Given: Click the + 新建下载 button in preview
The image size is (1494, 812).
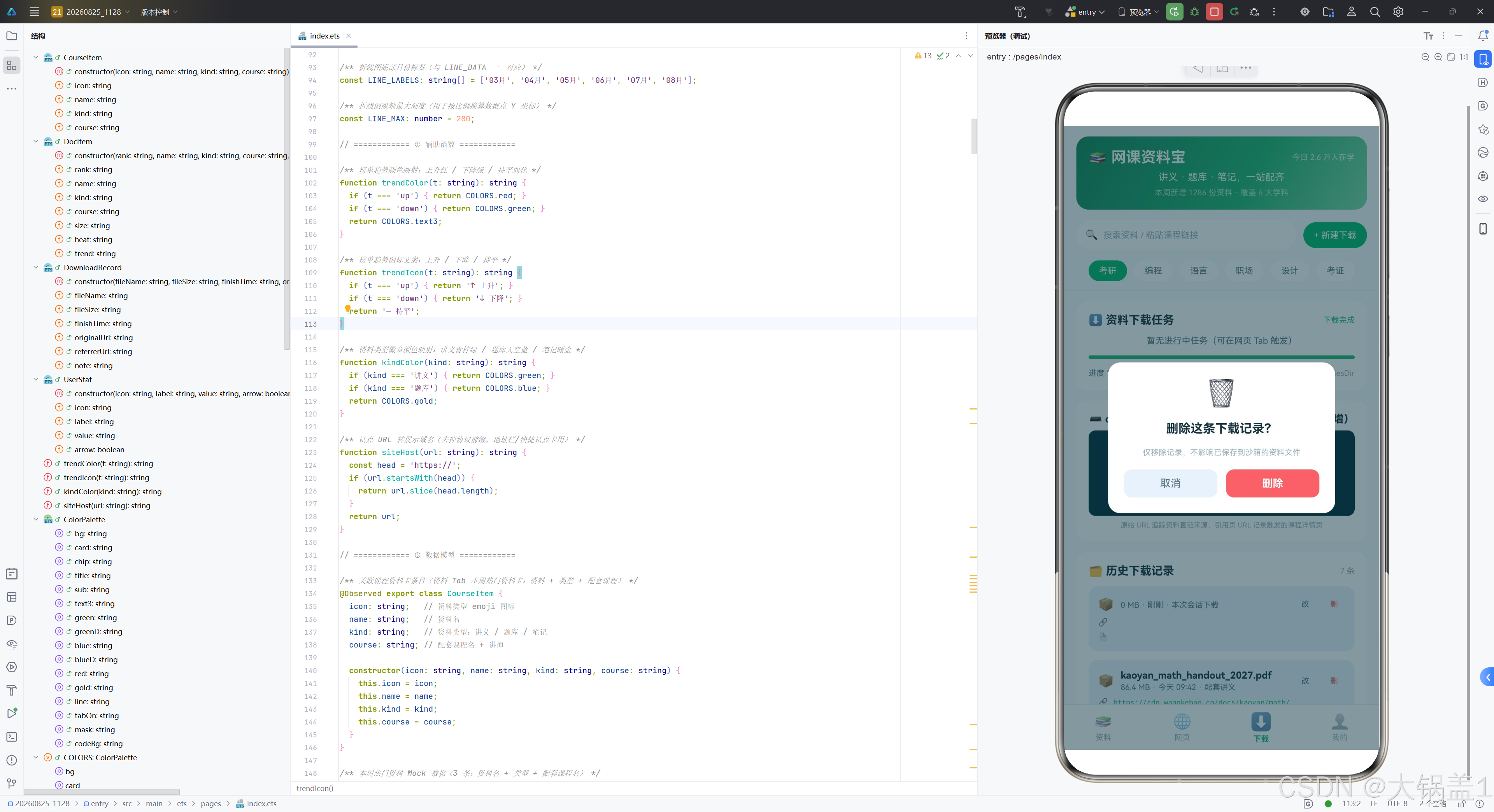Looking at the screenshot, I should pyautogui.click(x=1334, y=235).
